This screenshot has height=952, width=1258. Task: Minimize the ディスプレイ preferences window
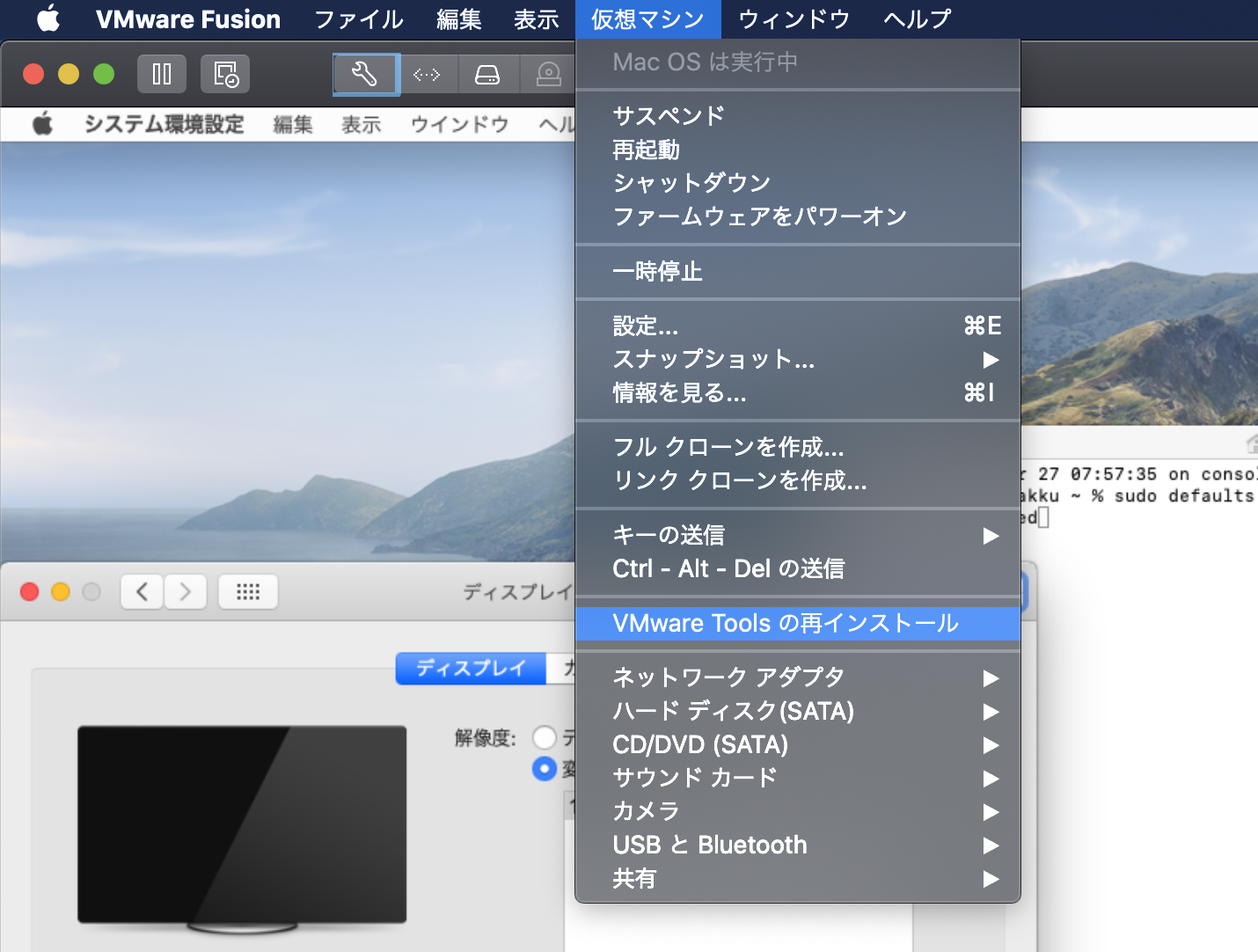[61, 592]
